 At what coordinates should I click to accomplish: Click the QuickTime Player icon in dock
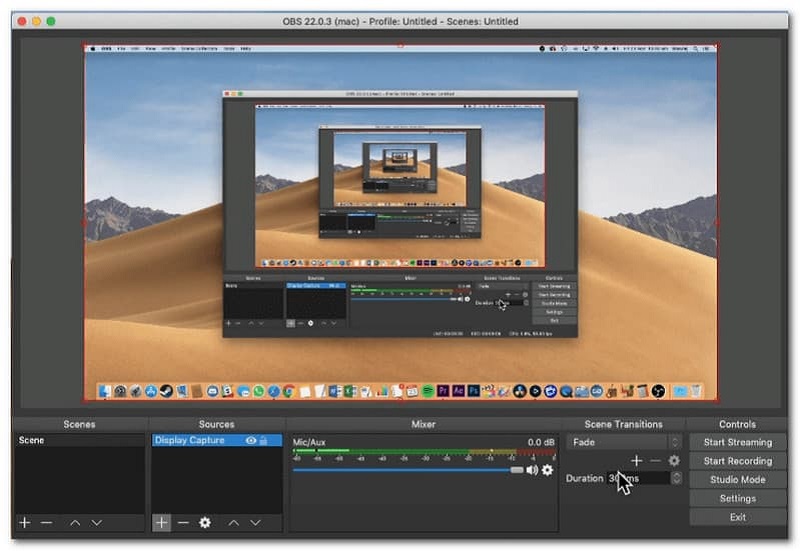point(566,391)
